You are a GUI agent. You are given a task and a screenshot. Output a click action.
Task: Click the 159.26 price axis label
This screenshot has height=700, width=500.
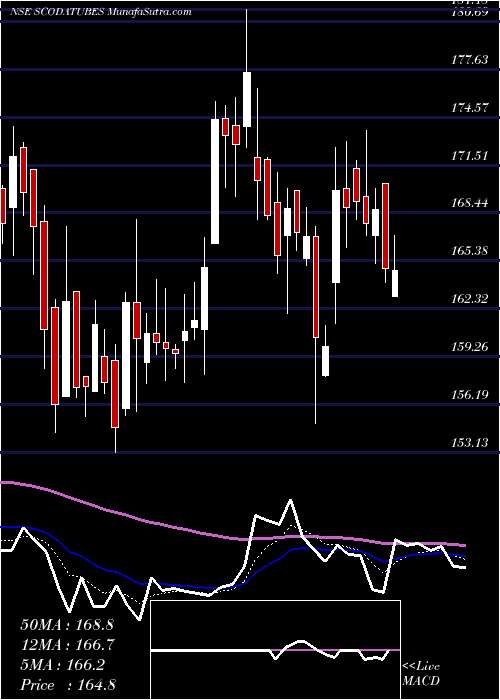471,346
